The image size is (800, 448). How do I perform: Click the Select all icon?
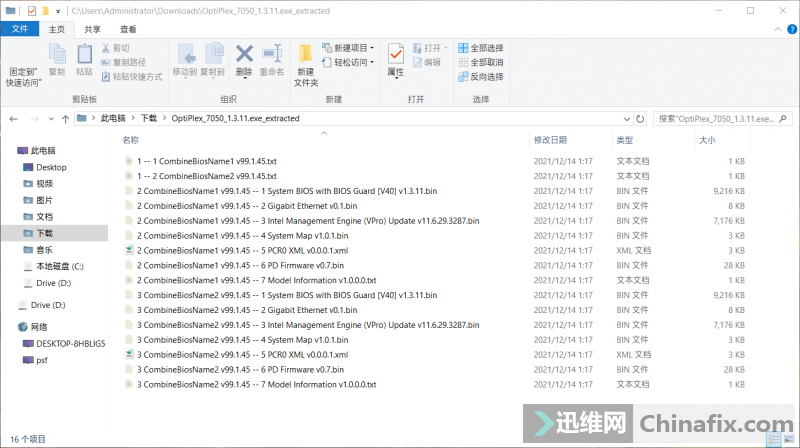click(463, 48)
